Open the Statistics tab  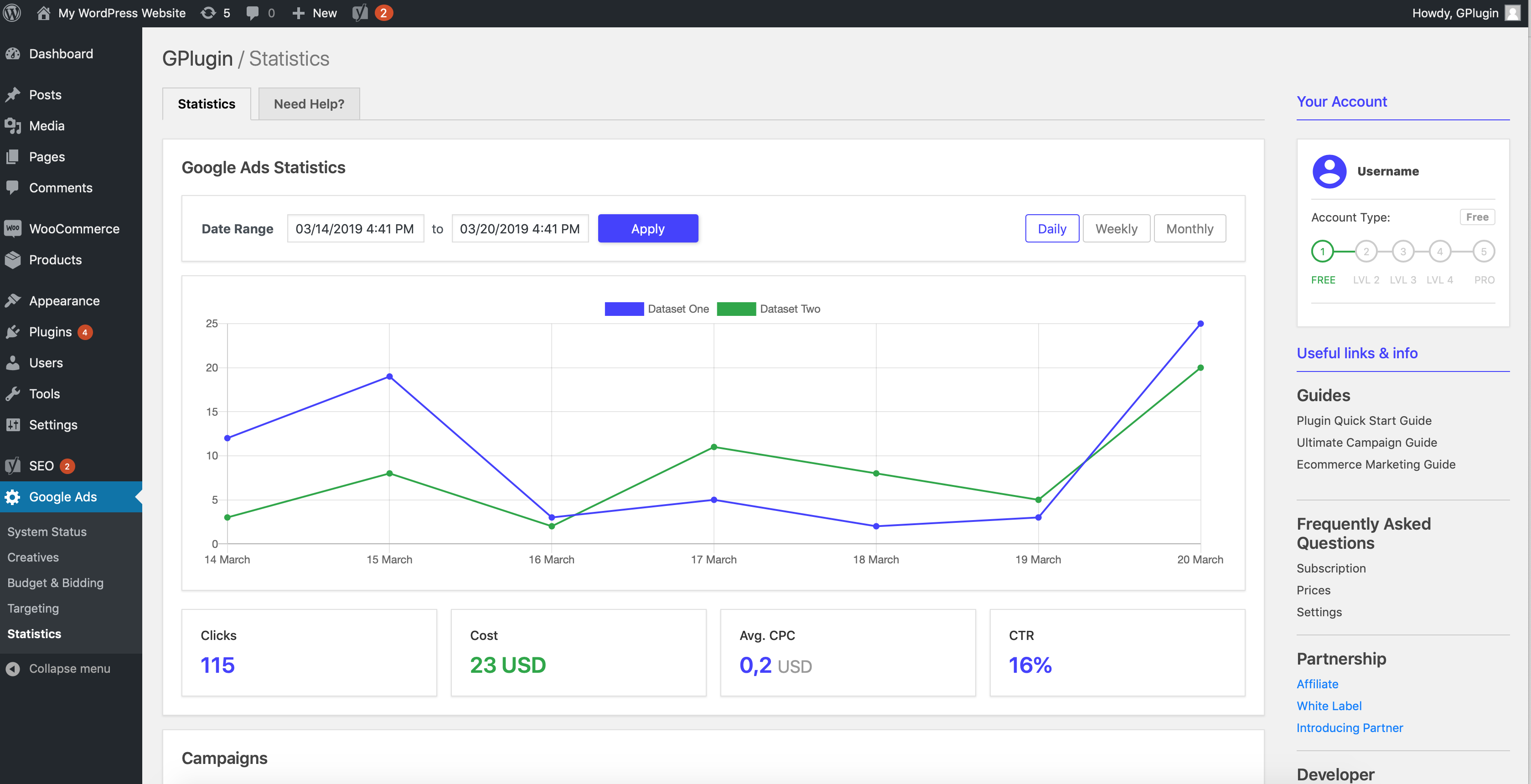pyautogui.click(x=206, y=104)
